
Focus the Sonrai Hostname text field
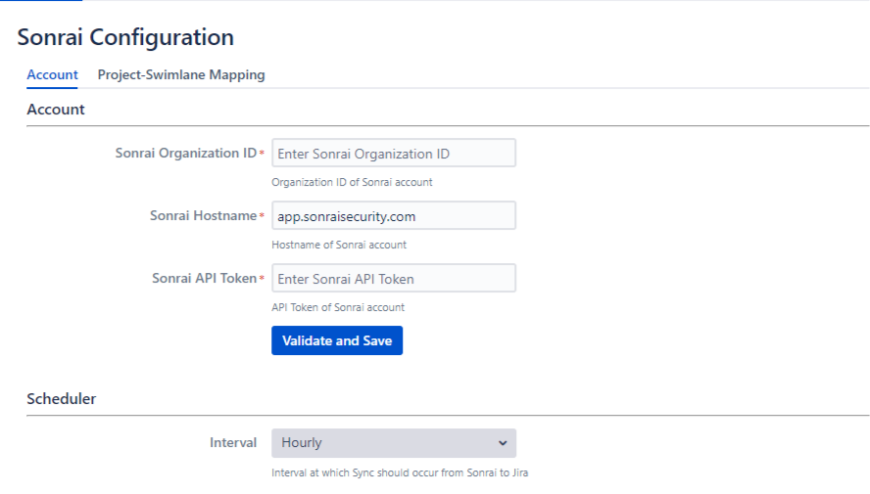point(393,216)
